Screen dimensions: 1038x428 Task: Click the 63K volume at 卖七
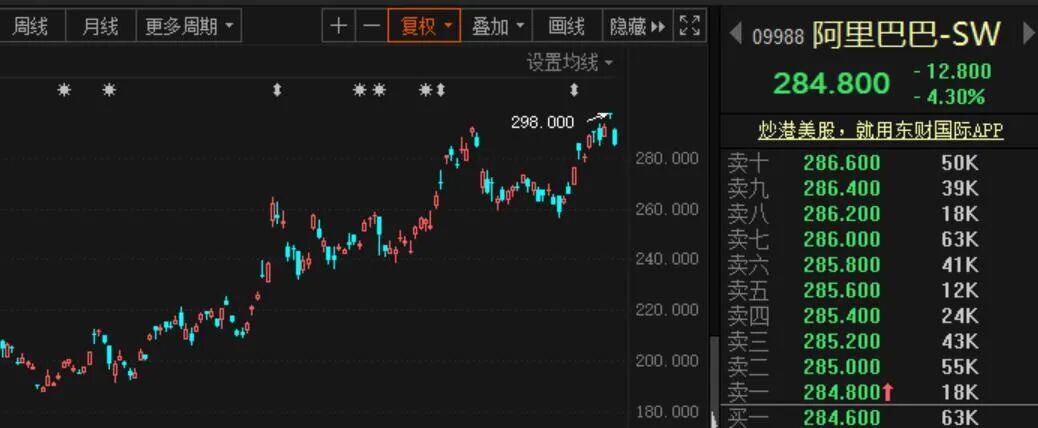[959, 239]
